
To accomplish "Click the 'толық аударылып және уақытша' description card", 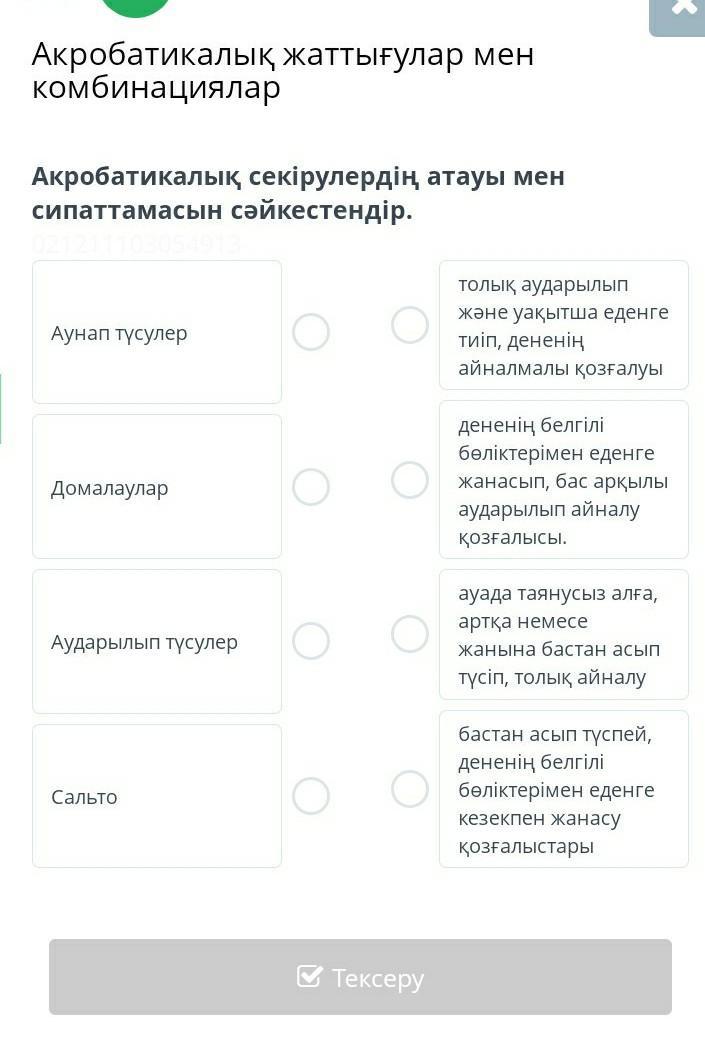I will [x=564, y=325].
